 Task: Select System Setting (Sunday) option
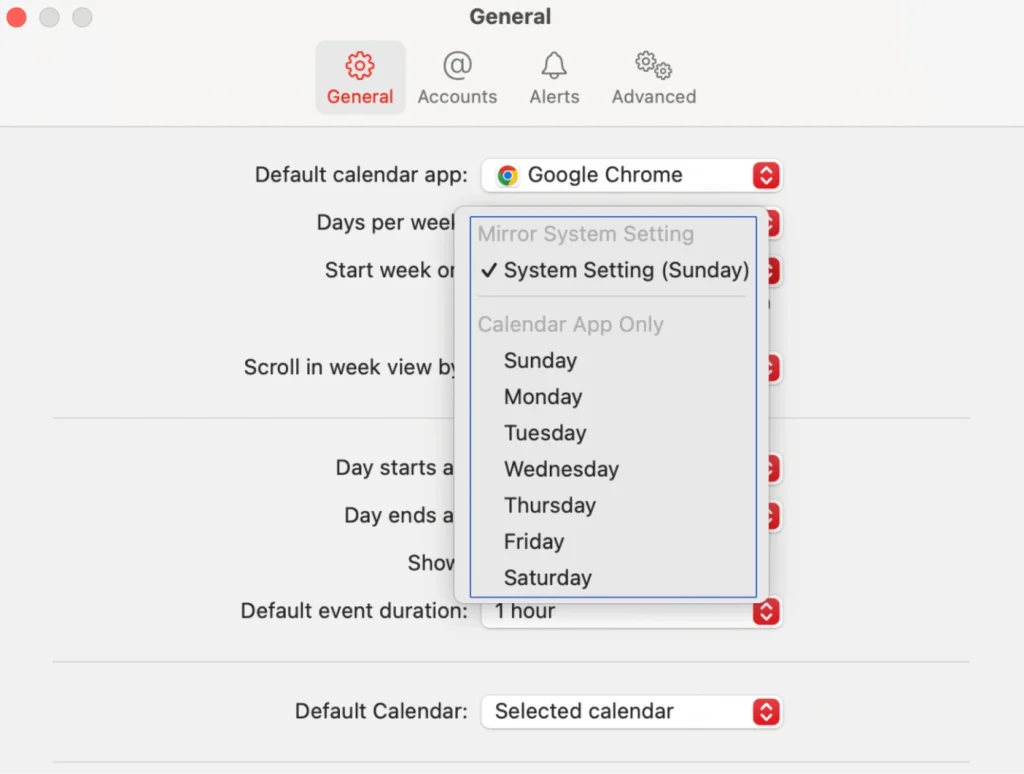(x=626, y=270)
